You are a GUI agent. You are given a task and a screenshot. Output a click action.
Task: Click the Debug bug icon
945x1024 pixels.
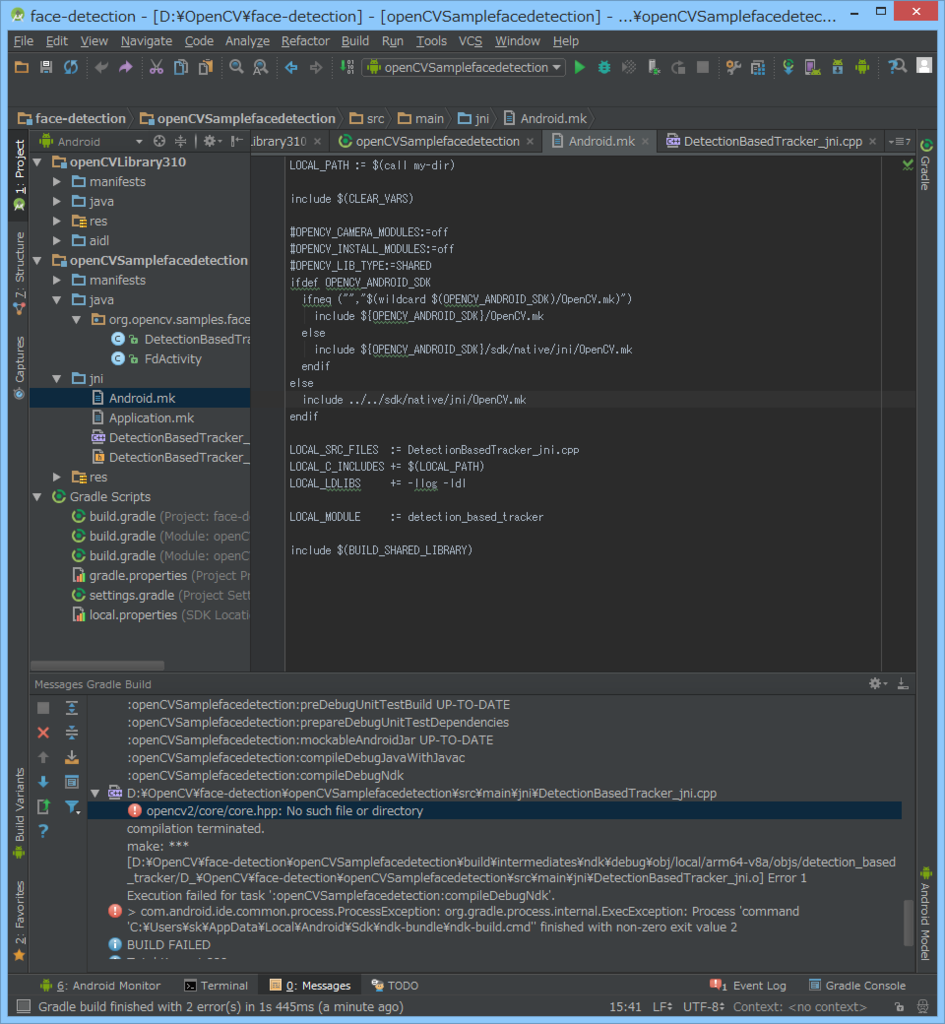tap(604, 67)
